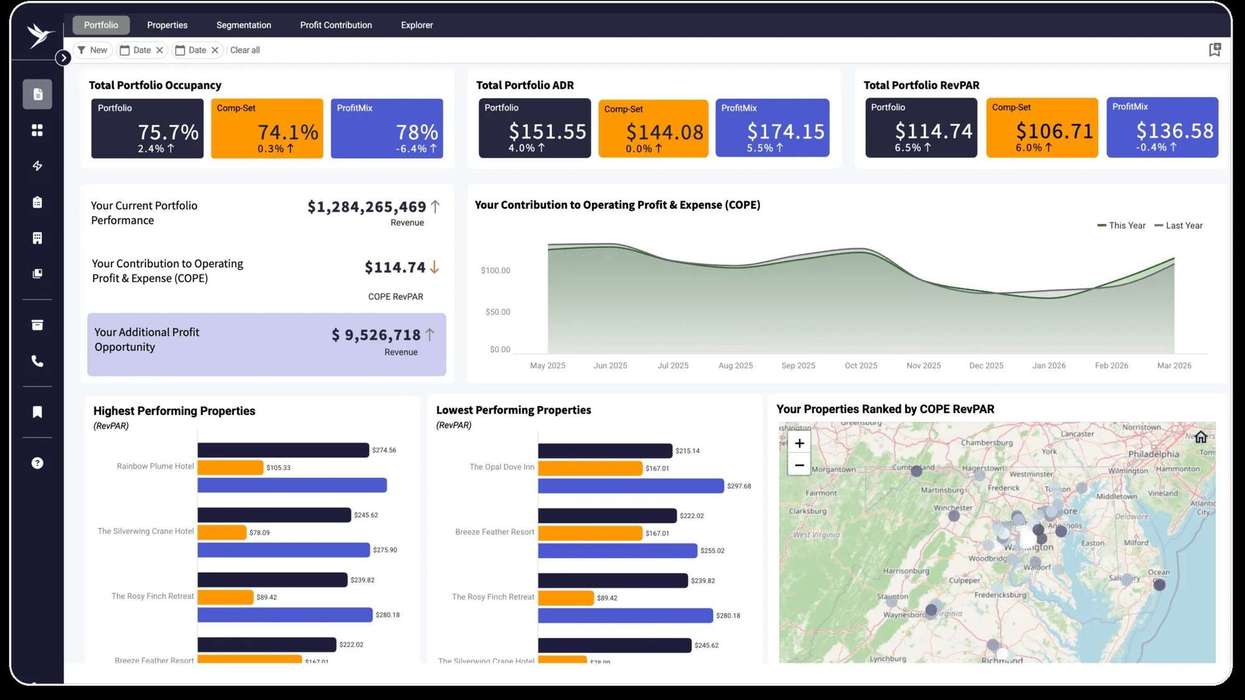Open the clipboard sidebar icon
The width and height of the screenshot is (1245, 700).
click(37, 202)
